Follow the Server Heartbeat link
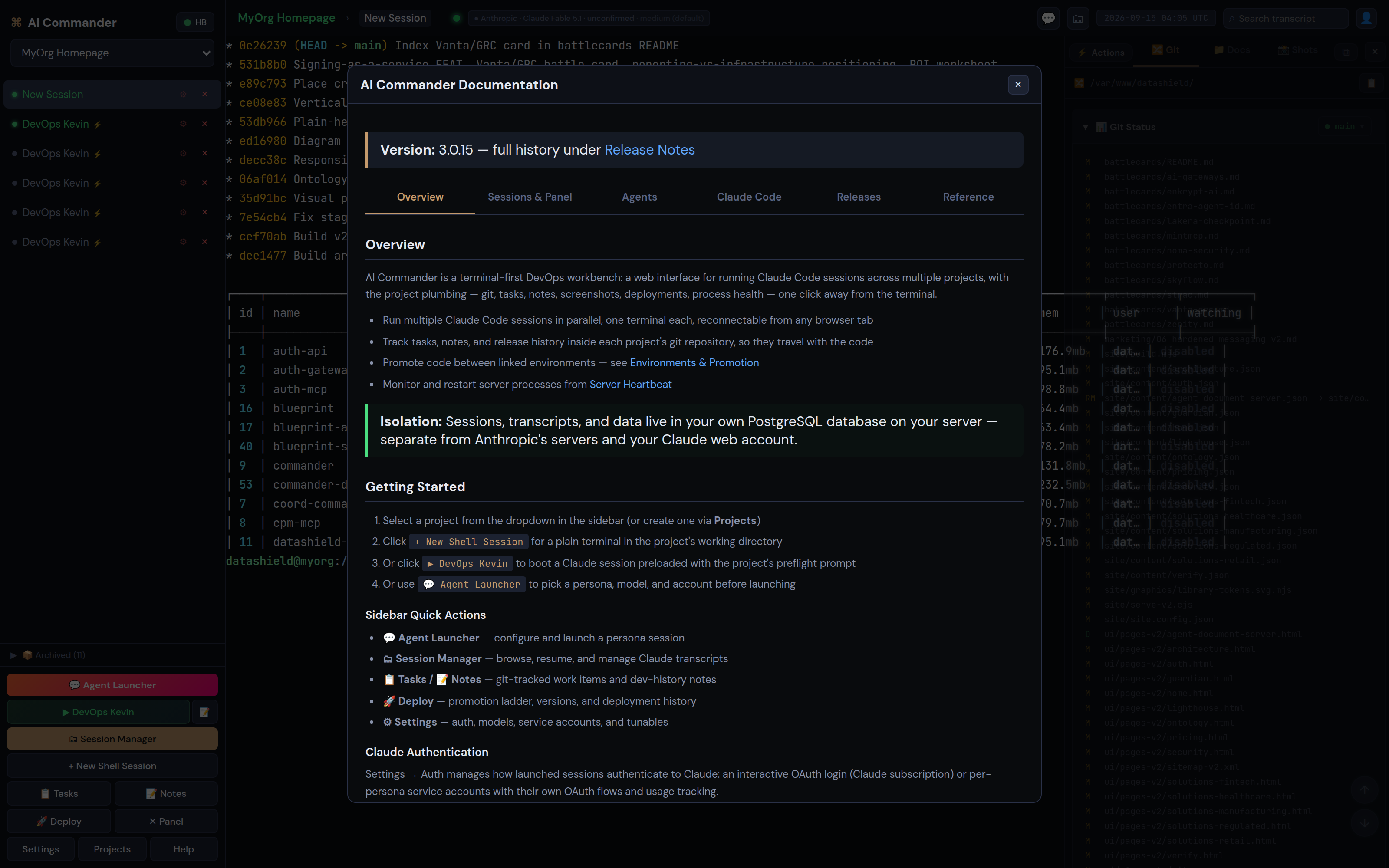 (x=630, y=384)
